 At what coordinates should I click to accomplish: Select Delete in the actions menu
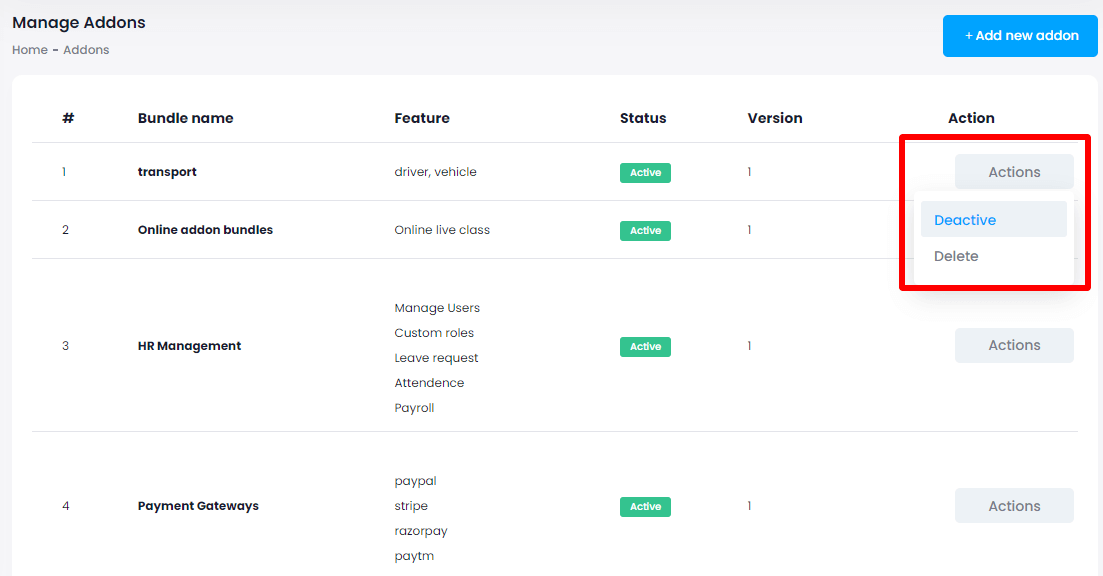[x=956, y=256]
